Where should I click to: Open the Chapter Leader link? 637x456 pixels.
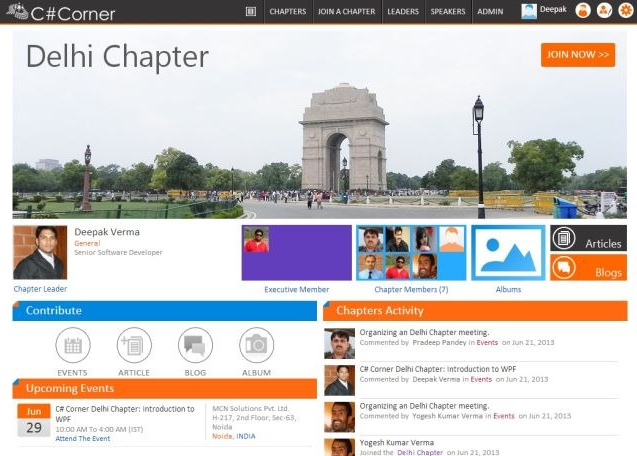(40, 289)
